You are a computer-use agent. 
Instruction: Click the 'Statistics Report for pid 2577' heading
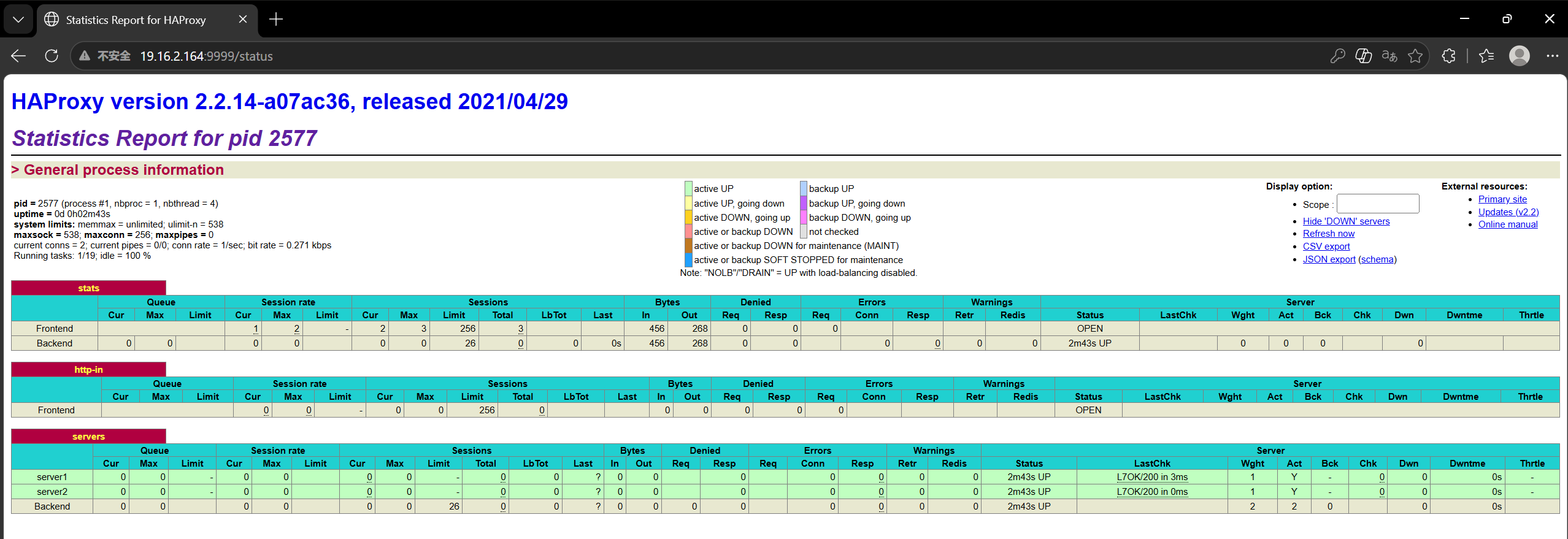[x=164, y=139]
